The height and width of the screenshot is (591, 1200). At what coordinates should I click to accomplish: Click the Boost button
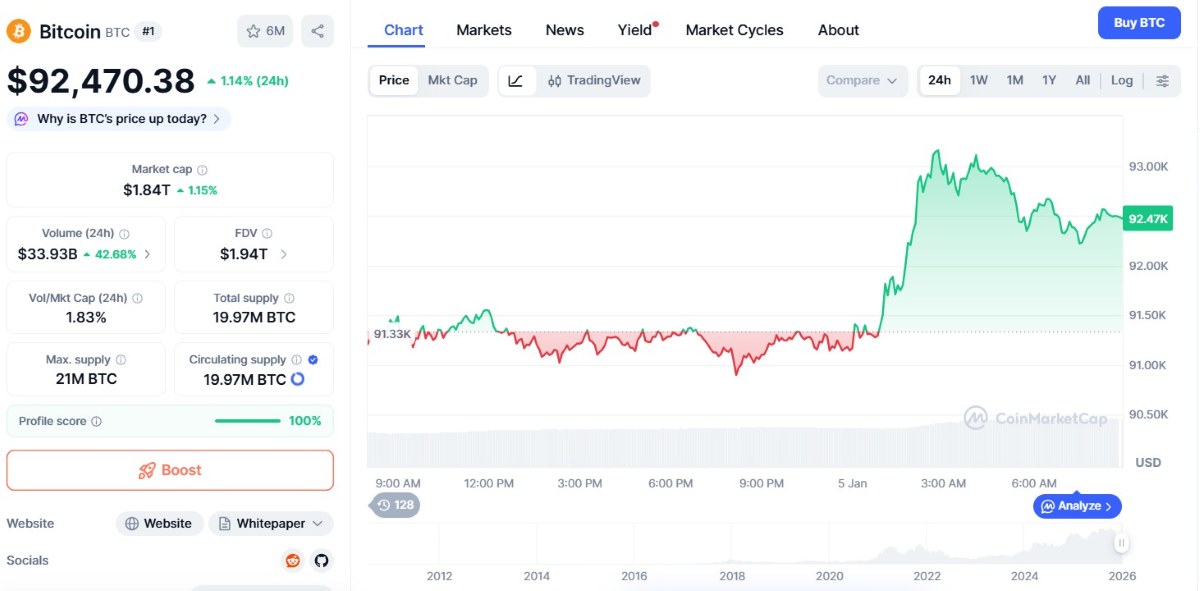click(x=170, y=470)
